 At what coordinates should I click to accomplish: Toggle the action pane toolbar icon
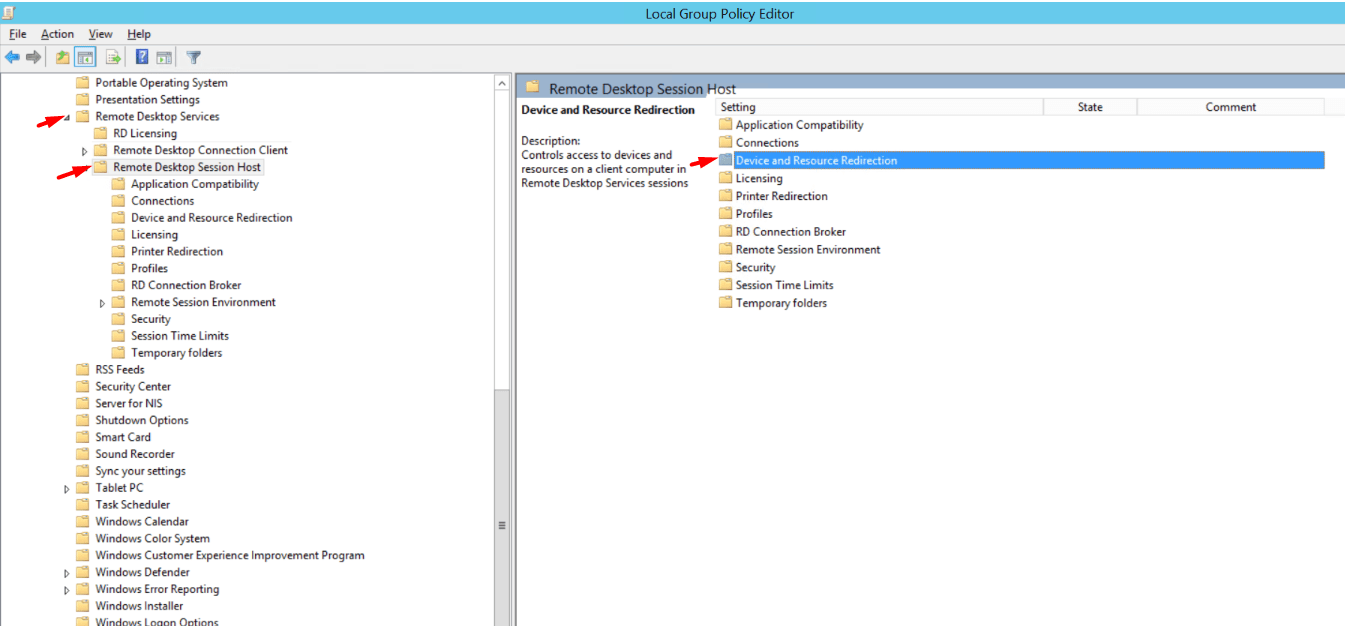[x=162, y=57]
